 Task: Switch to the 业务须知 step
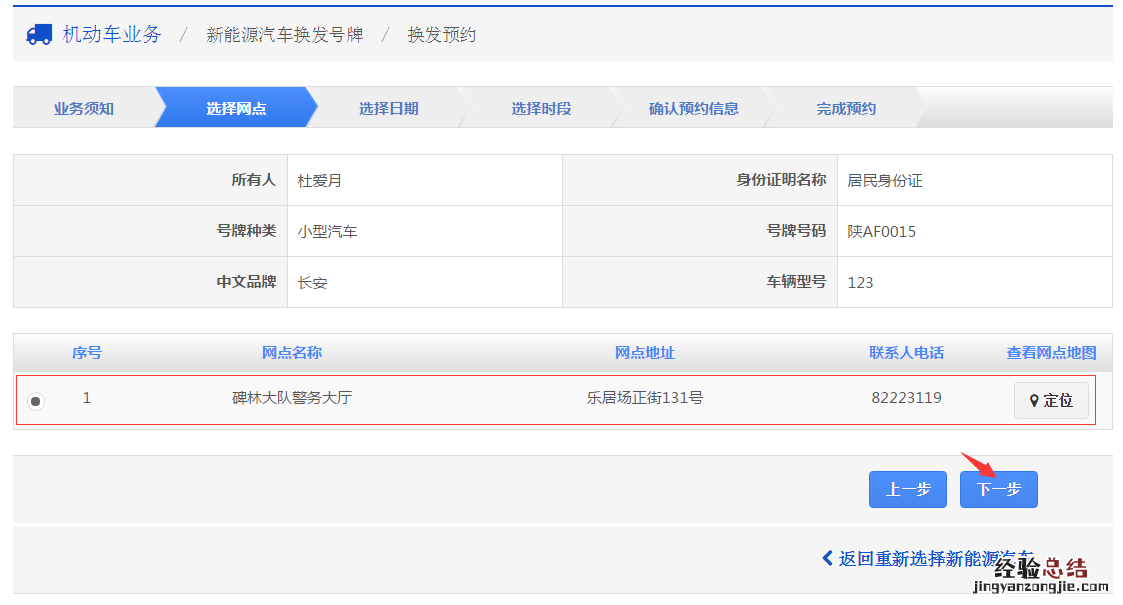[x=84, y=108]
